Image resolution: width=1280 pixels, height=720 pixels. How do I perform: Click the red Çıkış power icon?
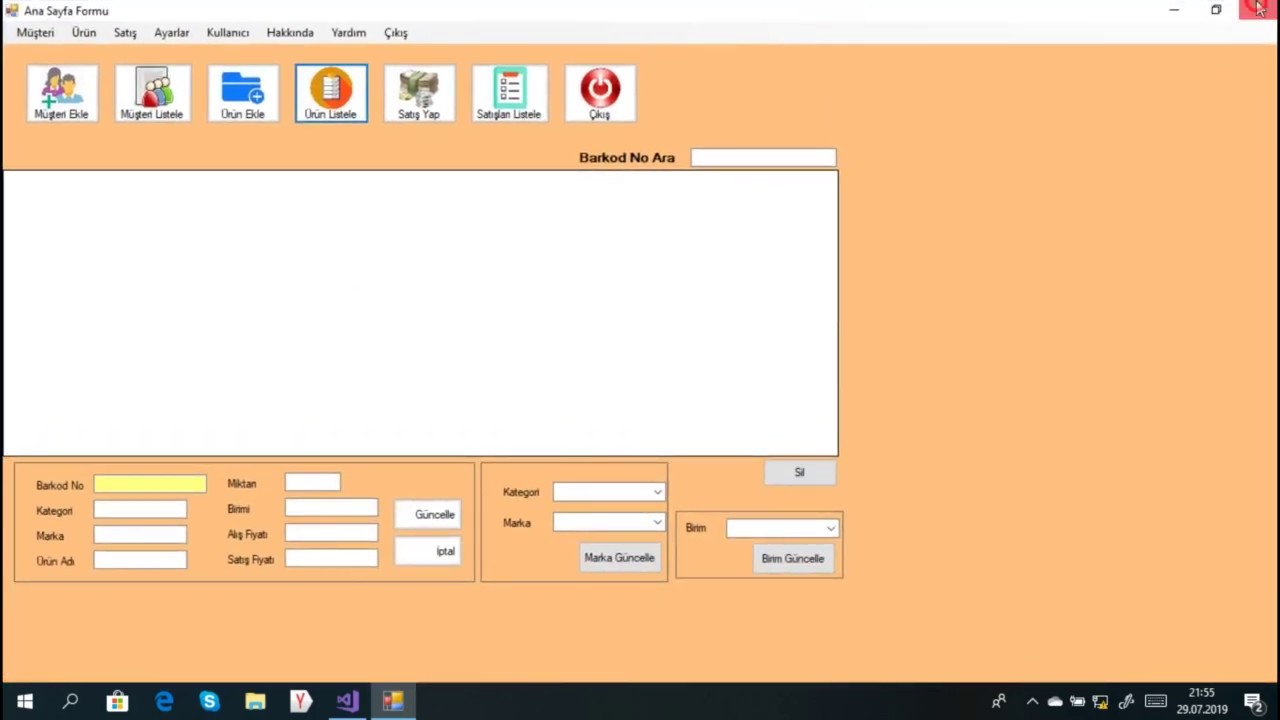(x=600, y=93)
